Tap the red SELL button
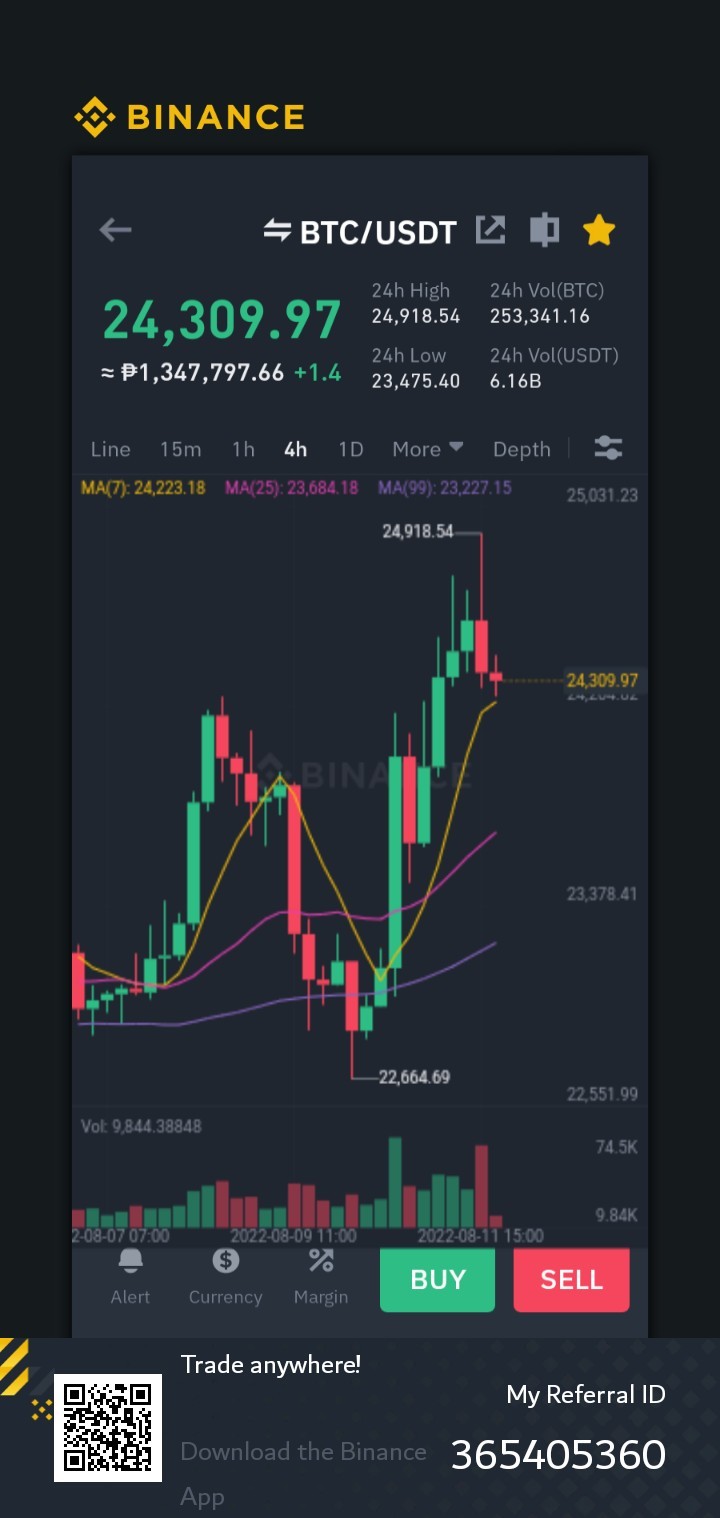This screenshot has width=720, height=1518. pos(571,1280)
